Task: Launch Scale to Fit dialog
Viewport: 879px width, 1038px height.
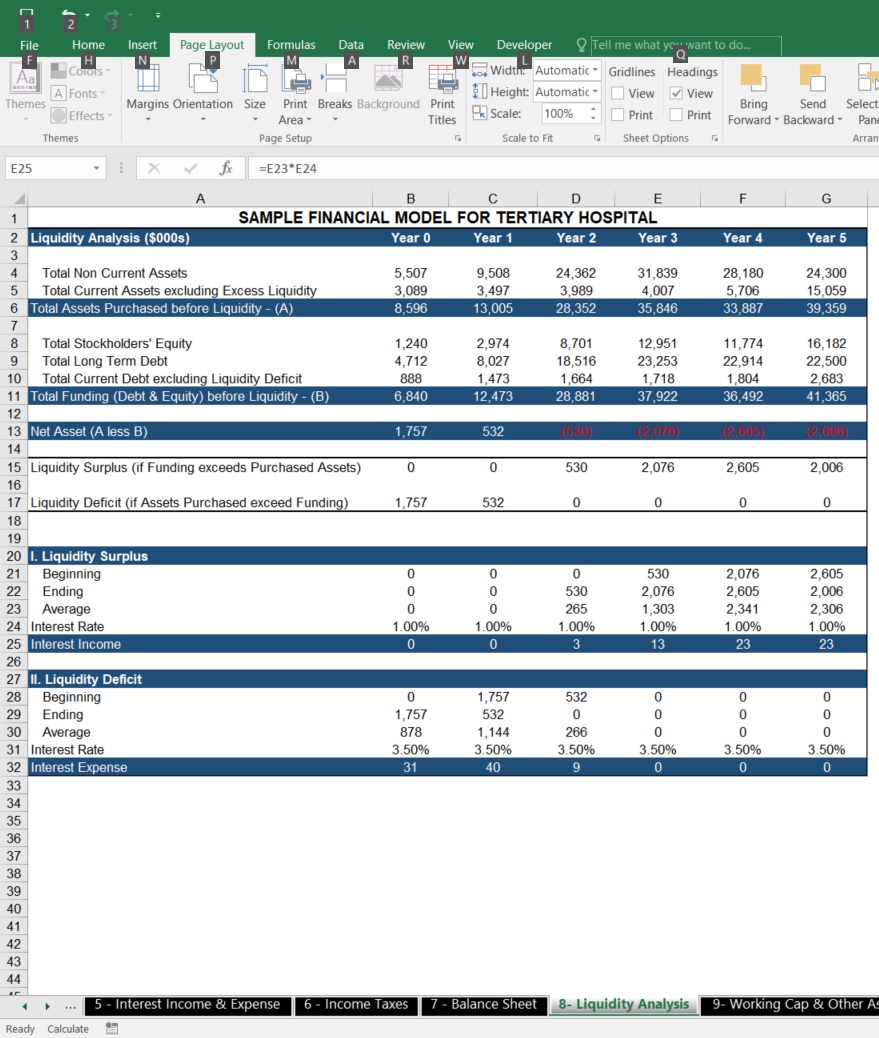Action: 596,138
